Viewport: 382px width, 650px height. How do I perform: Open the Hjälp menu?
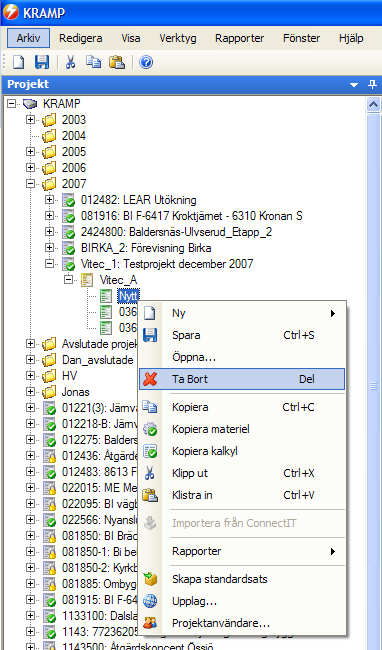[351, 39]
